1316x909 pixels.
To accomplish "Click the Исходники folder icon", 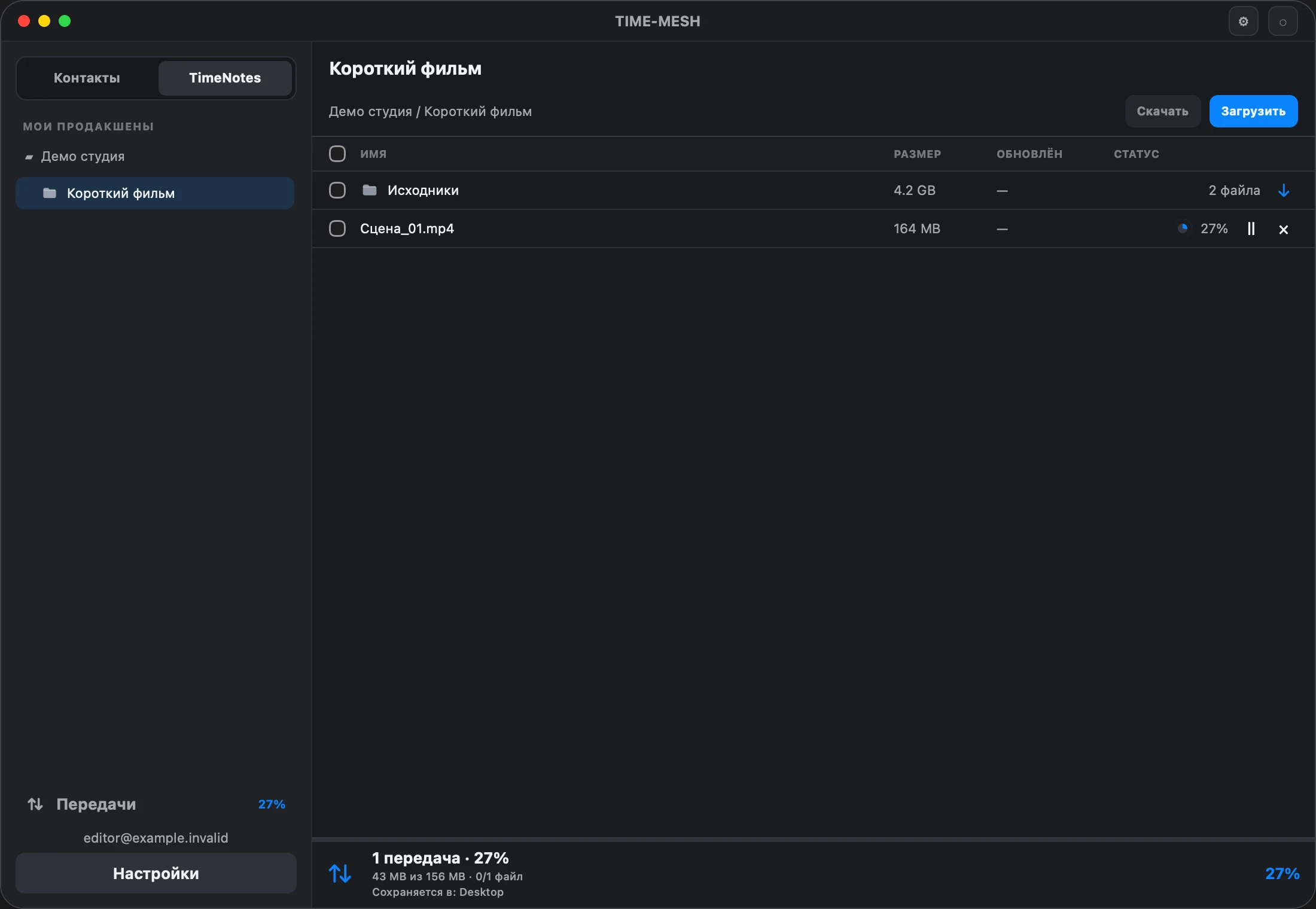I will [370, 190].
